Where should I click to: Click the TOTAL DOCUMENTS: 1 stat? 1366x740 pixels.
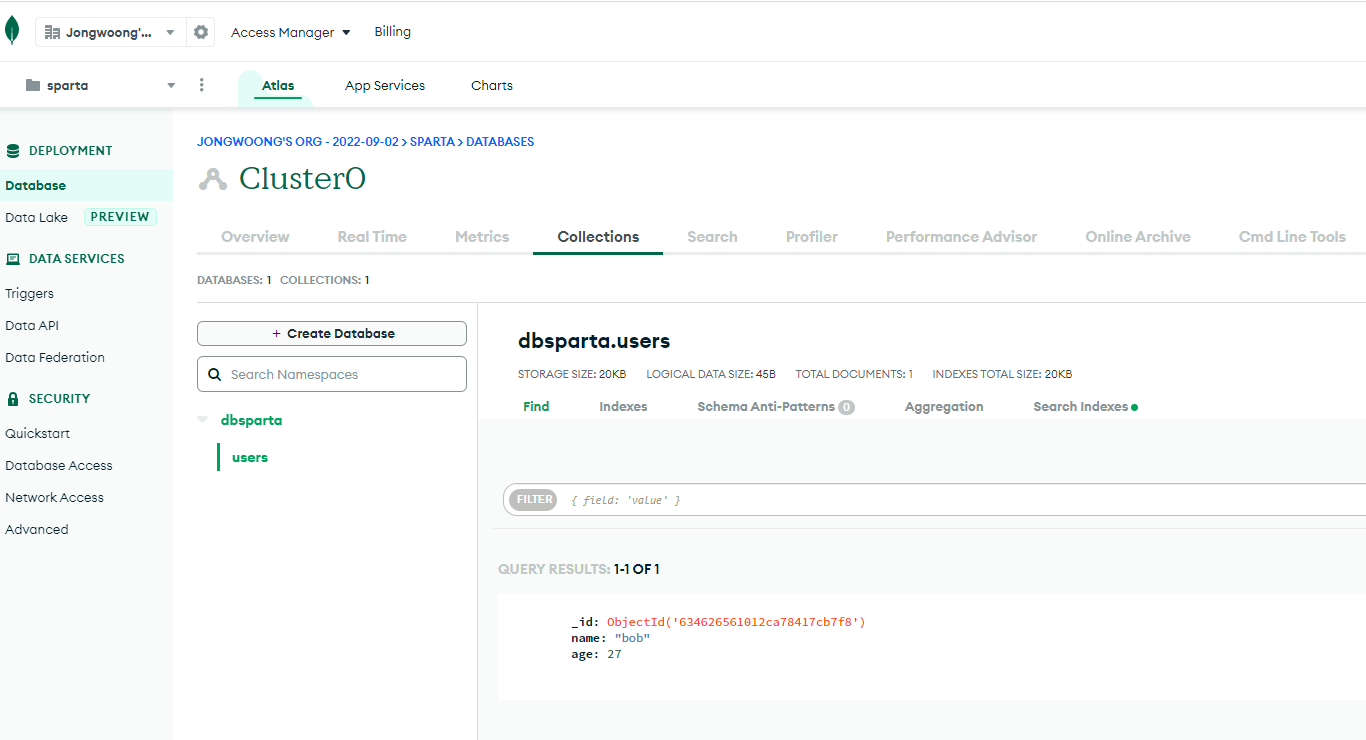[x=854, y=375]
